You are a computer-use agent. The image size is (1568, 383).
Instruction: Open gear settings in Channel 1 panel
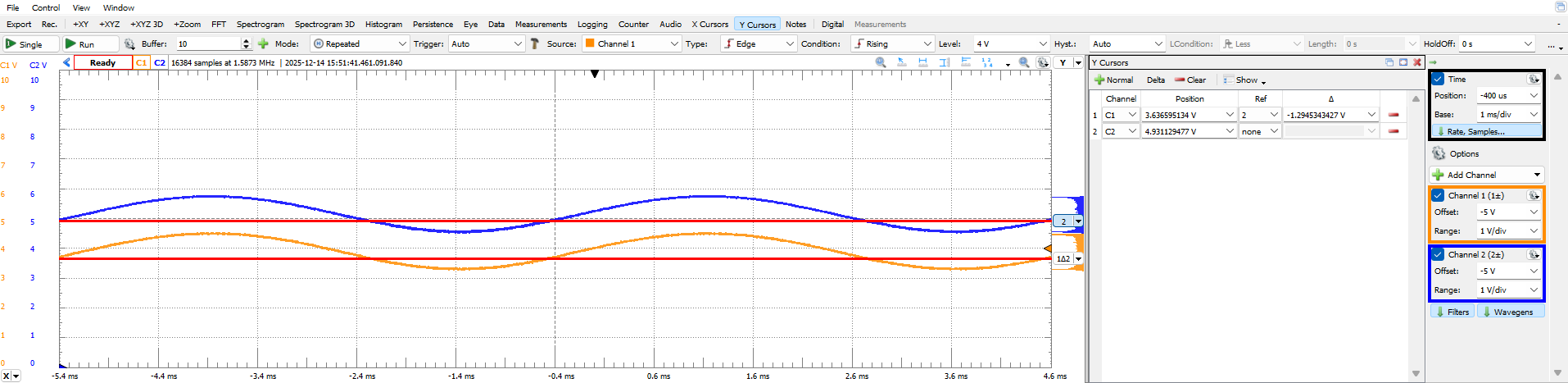pyautogui.click(x=1533, y=195)
